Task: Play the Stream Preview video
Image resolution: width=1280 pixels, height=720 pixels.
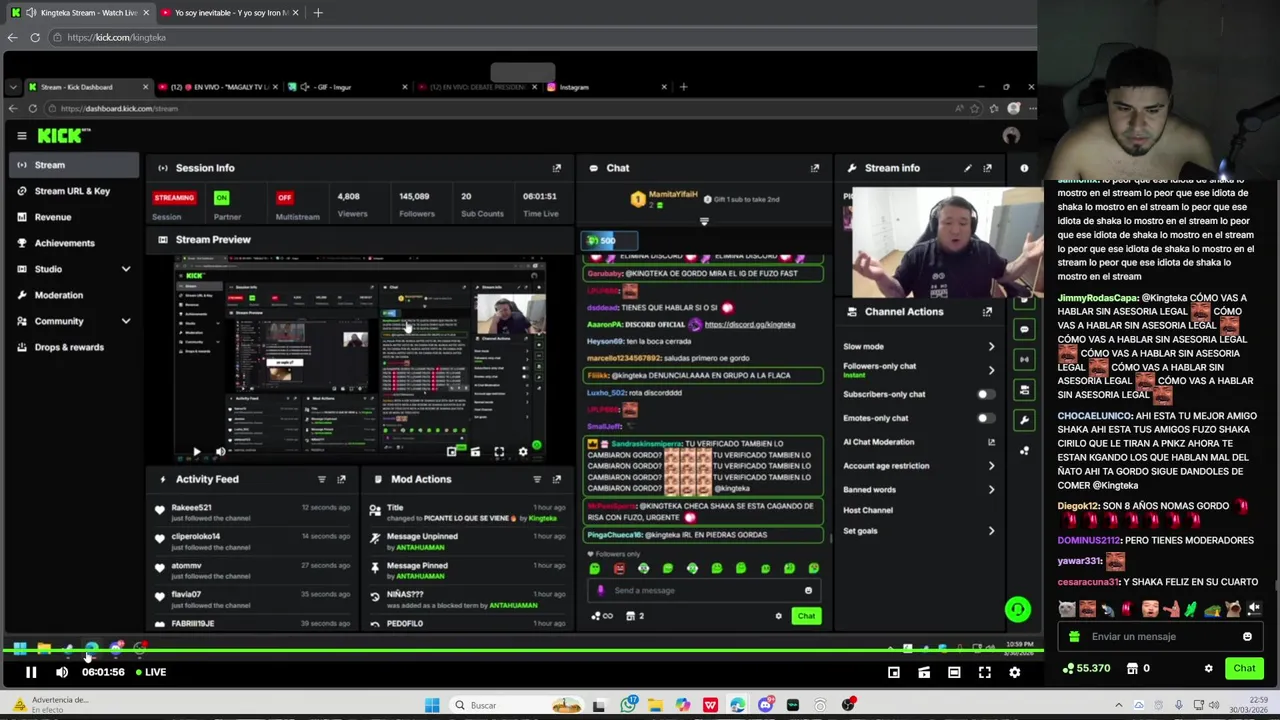Action: click(x=196, y=452)
